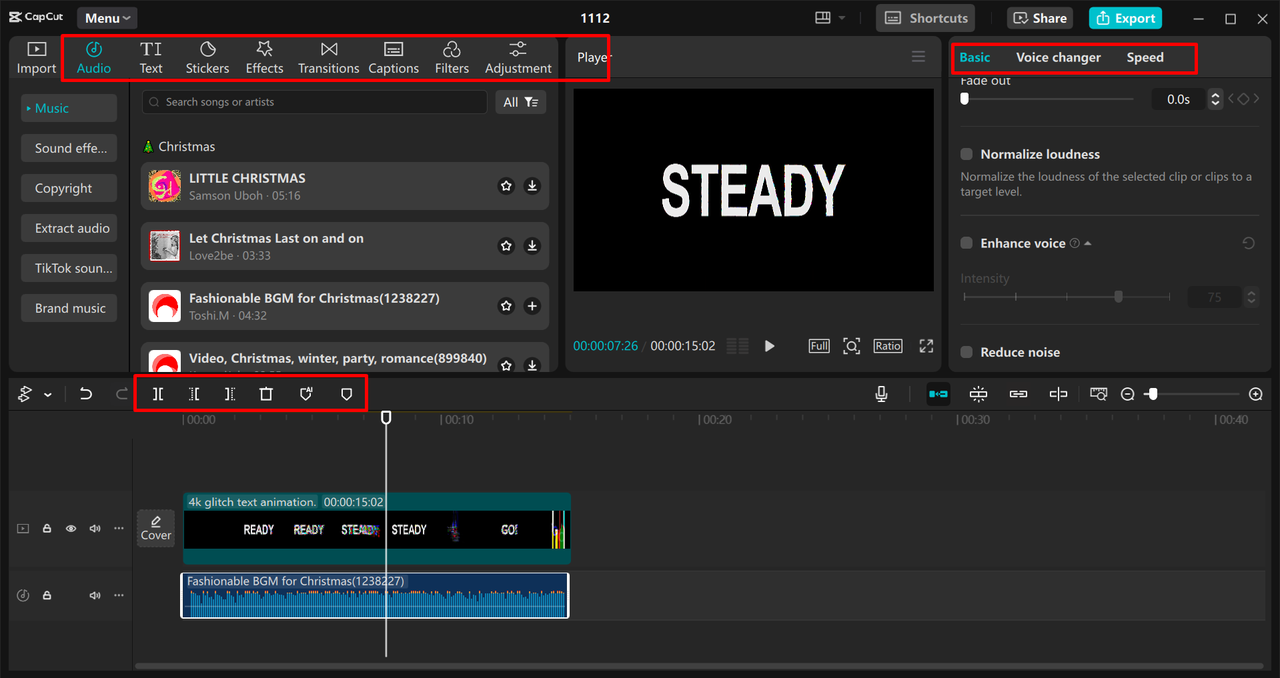This screenshot has width=1280, height=678.
Task: Open audio track more options menu
Action: 119,595
